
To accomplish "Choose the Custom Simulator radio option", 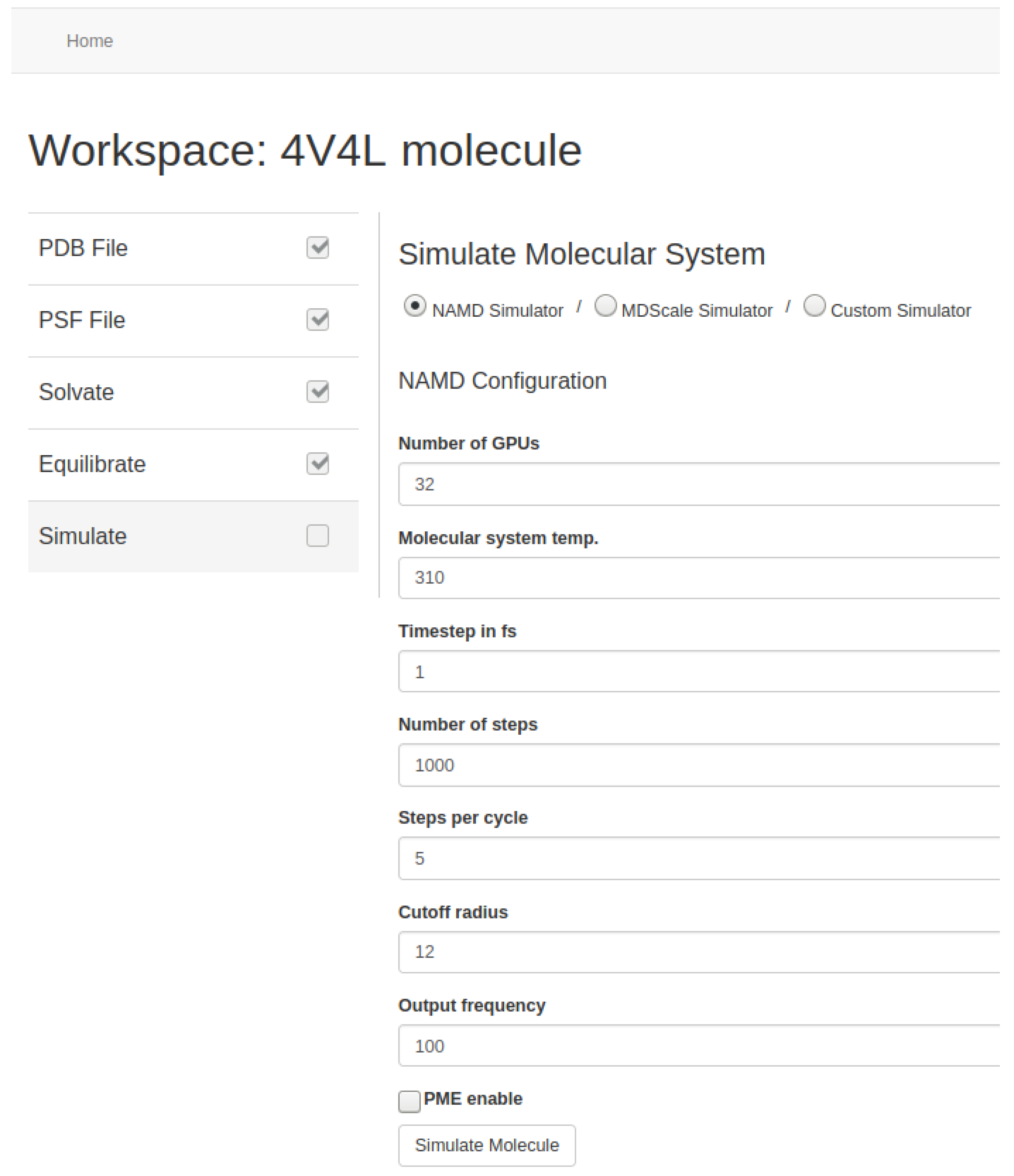I will [814, 305].
